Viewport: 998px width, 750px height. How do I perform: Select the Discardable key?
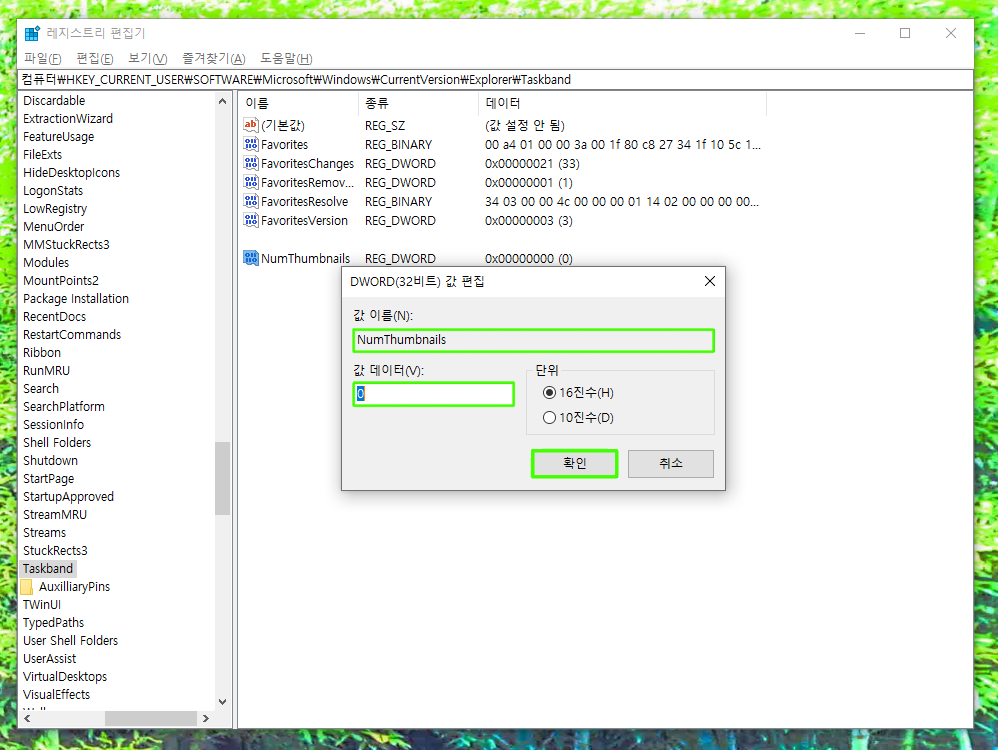pyautogui.click(x=54, y=101)
